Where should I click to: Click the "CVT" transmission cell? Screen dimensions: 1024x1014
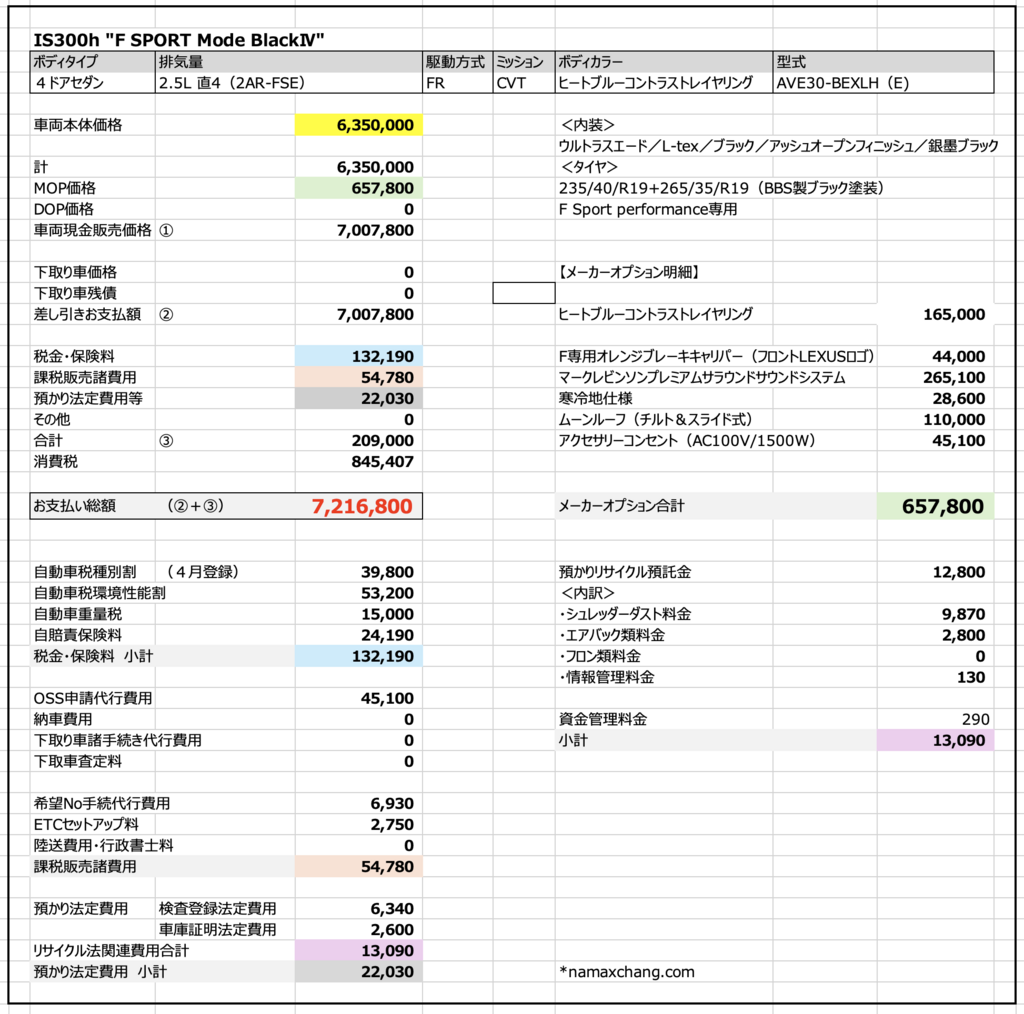click(x=524, y=83)
